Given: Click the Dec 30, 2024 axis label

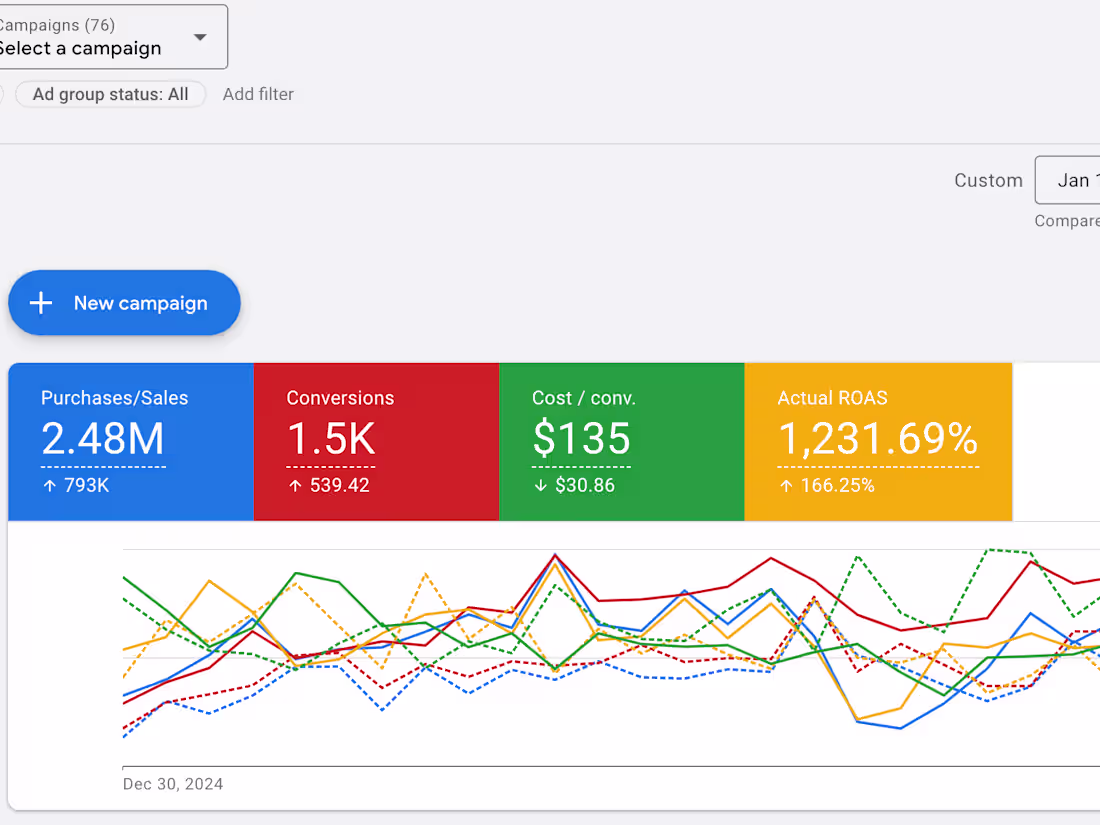Looking at the screenshot, I should click(172, 784).
